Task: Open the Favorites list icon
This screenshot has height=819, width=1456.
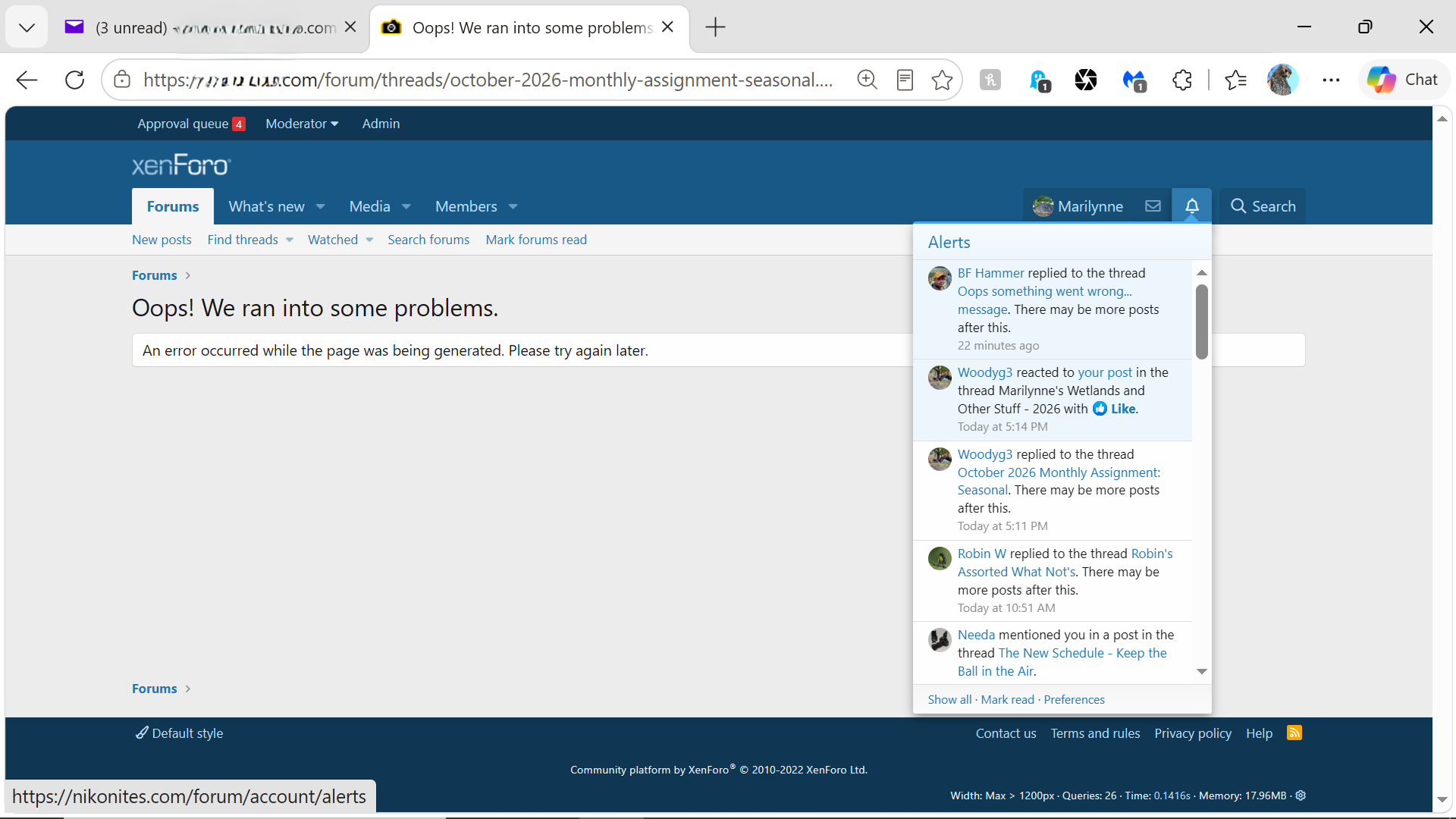Action: (x=1235, y=80)
